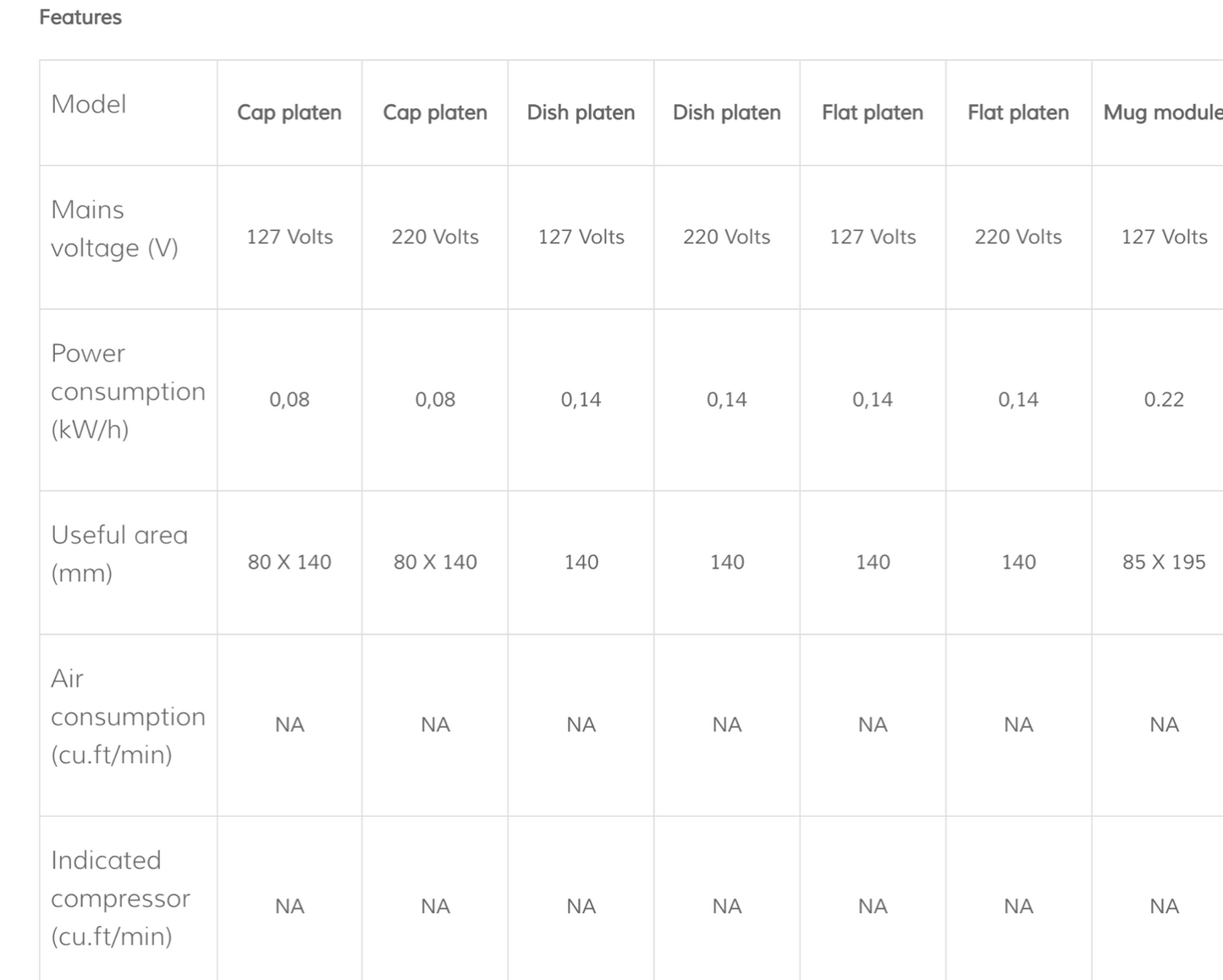The width and height of the screenshot is (1223, 980).
Task: Click the Useful area (mm) row label
Action: pyautogui.click(x=118, y=553)
